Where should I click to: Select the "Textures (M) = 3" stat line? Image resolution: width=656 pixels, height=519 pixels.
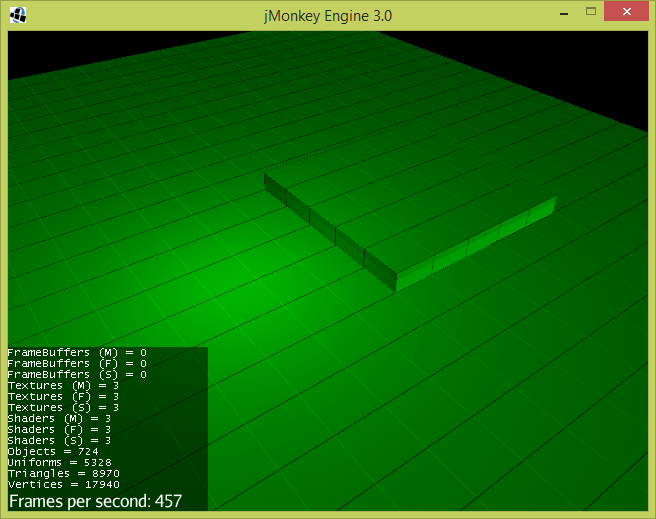64,385
